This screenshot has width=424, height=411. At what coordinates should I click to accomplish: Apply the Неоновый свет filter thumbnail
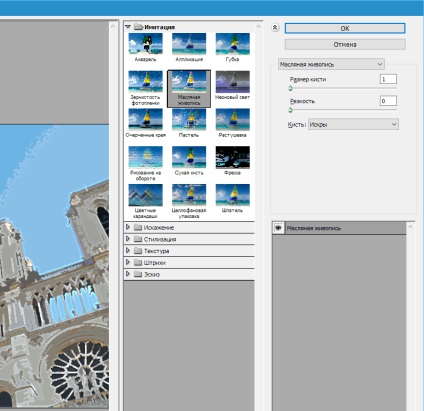(232, 82)
